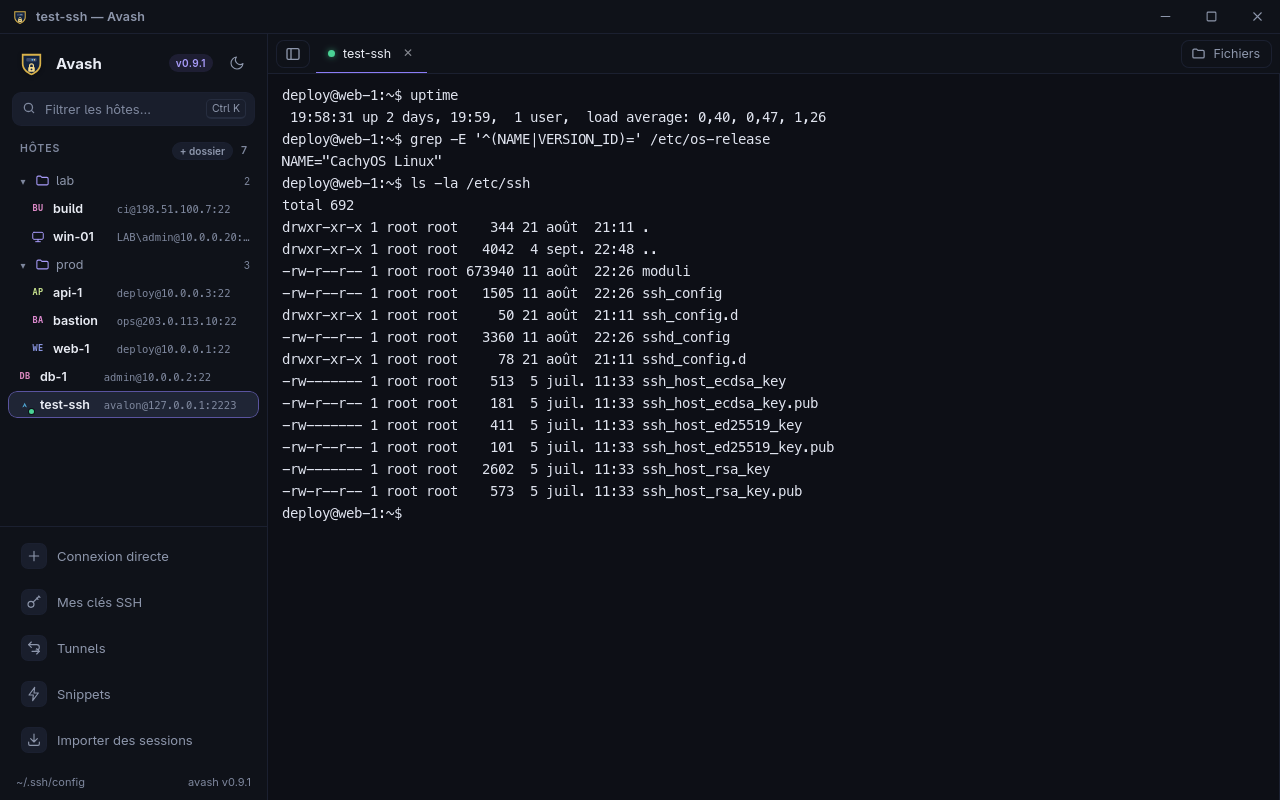Click the green status dot on tab

point(331,54)
